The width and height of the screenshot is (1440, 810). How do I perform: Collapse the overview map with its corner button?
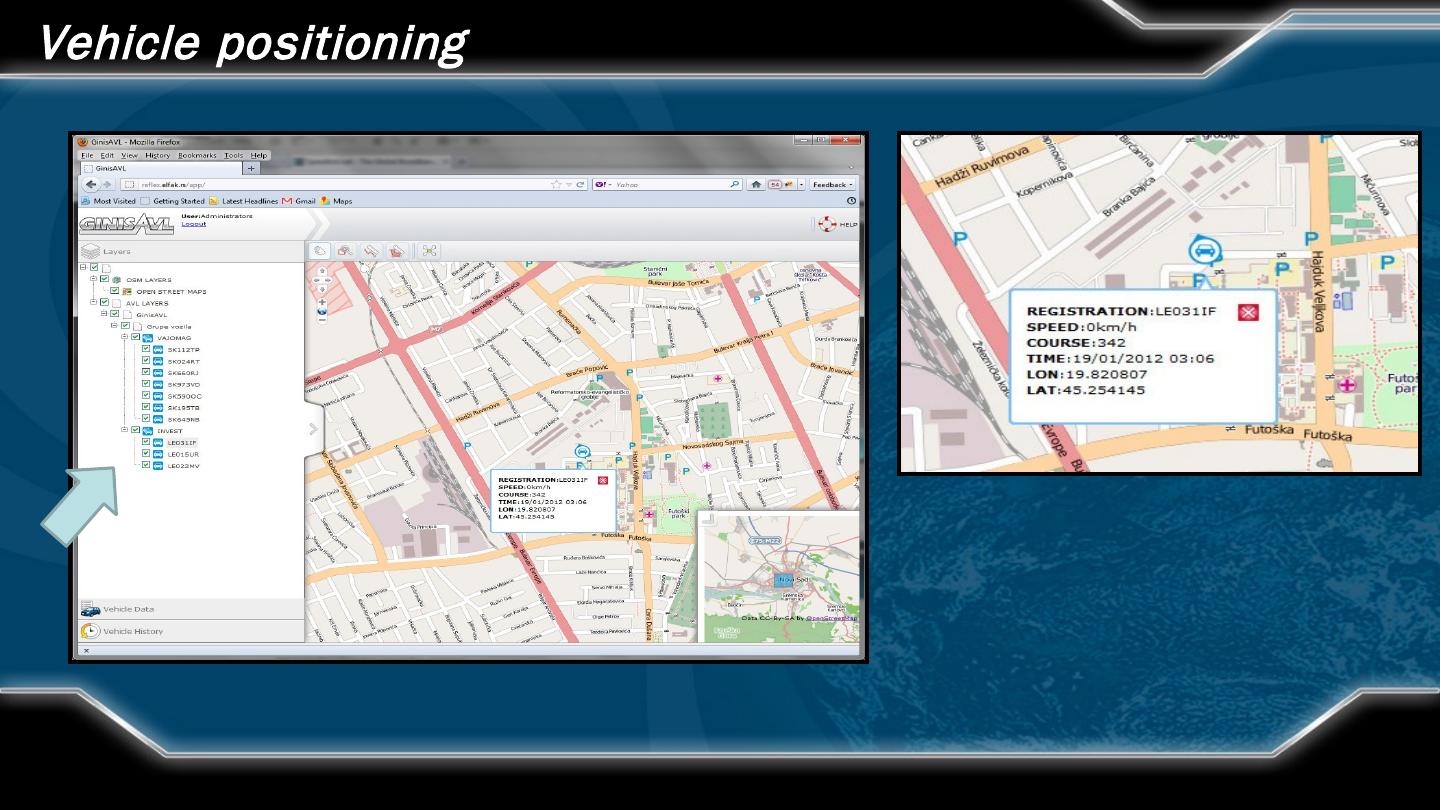710,520
